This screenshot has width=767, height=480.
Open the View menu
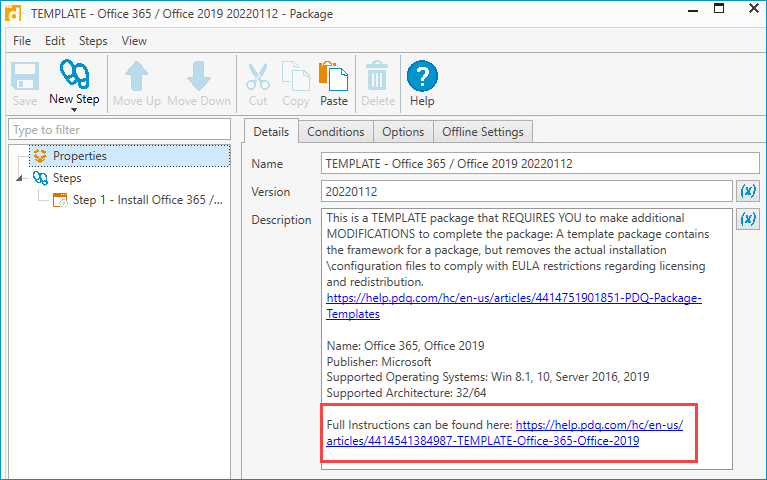(134, 41)
